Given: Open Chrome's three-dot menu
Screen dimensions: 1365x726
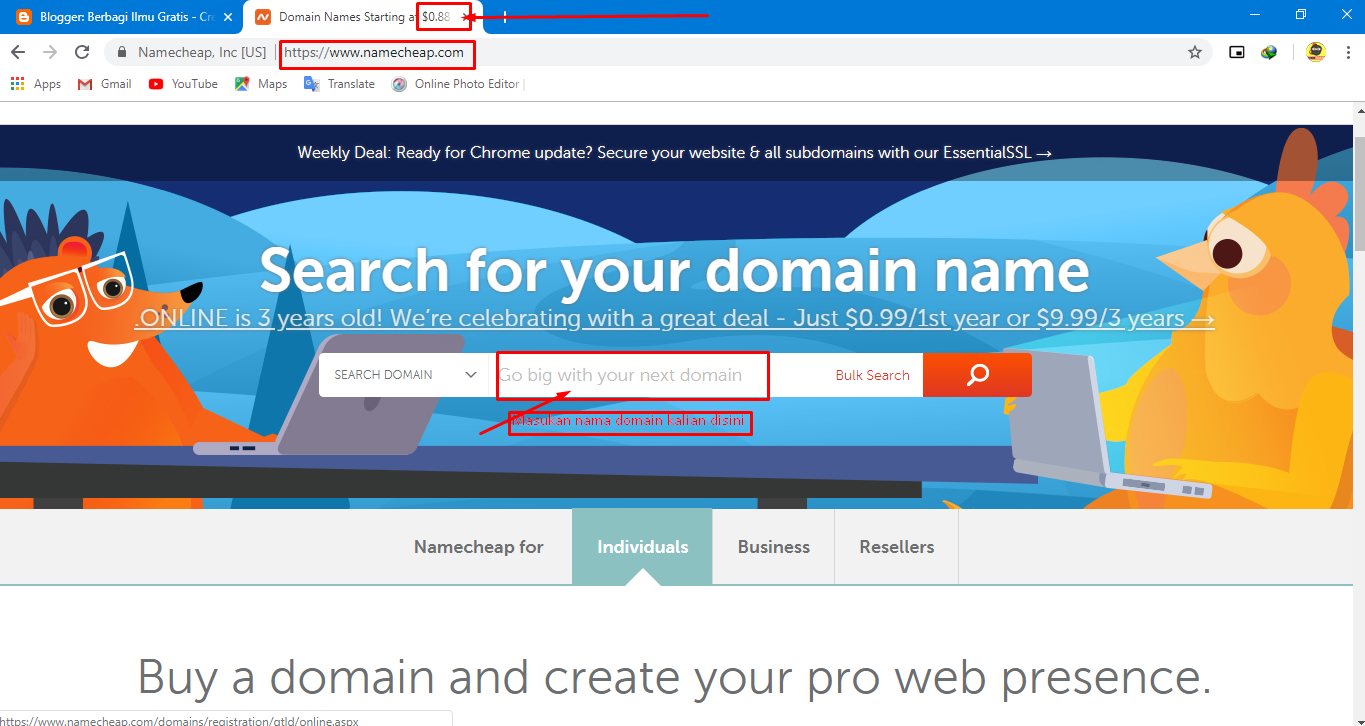Looking at the screenshot, I should (1347, 52).
